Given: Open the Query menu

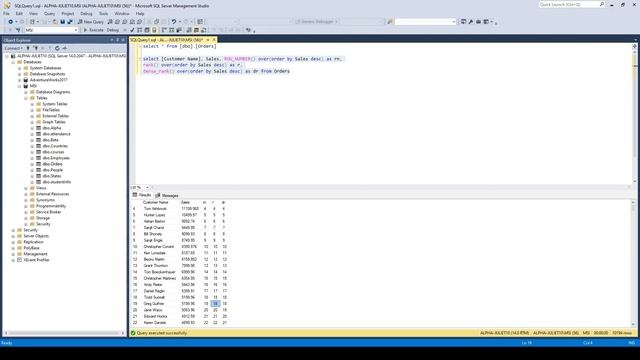Looking at the screenshot, I should click(49, 13).
